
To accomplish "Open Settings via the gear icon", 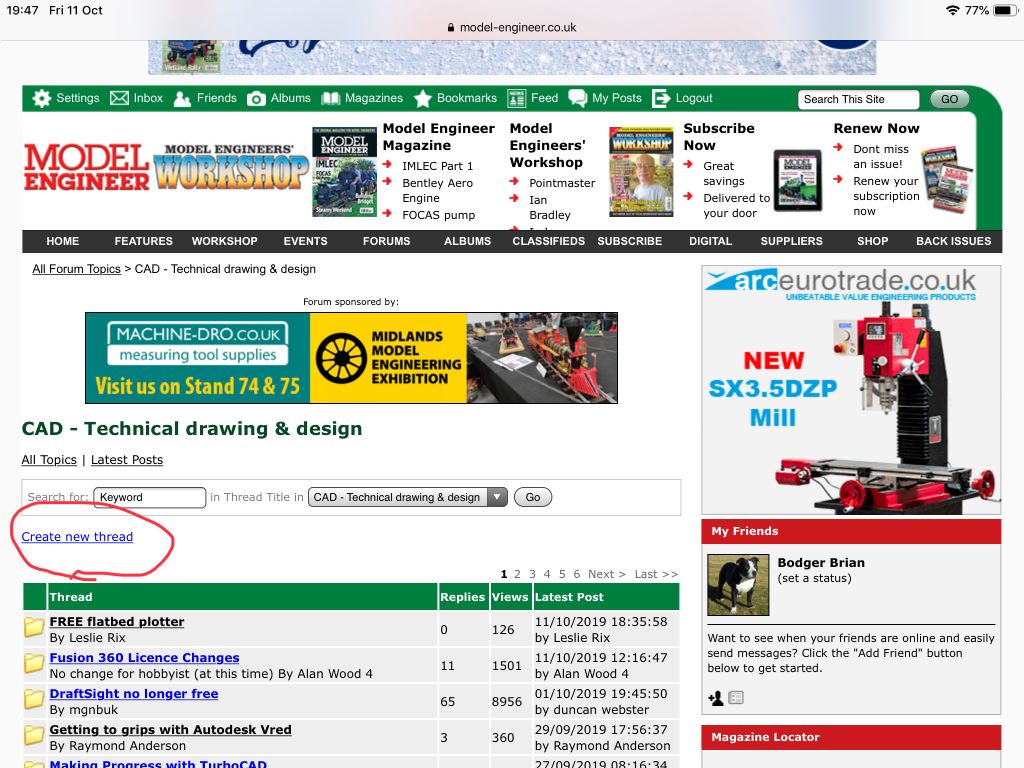I will 41,98.
